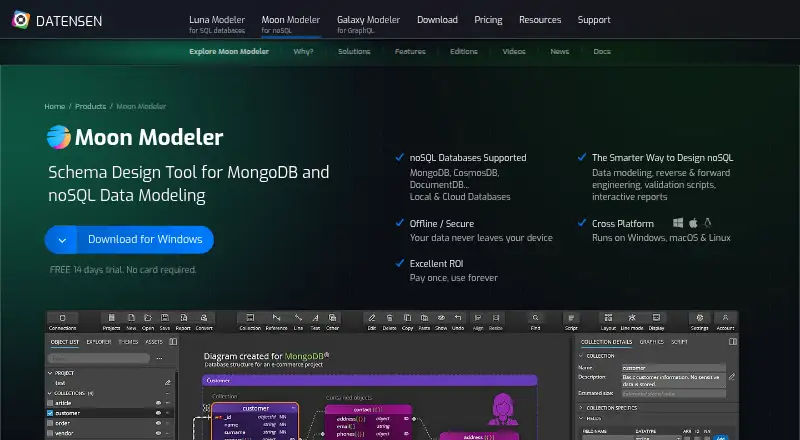Go to the Pricing page
This screenshot has height=440, width=800.
coord(488,20)
